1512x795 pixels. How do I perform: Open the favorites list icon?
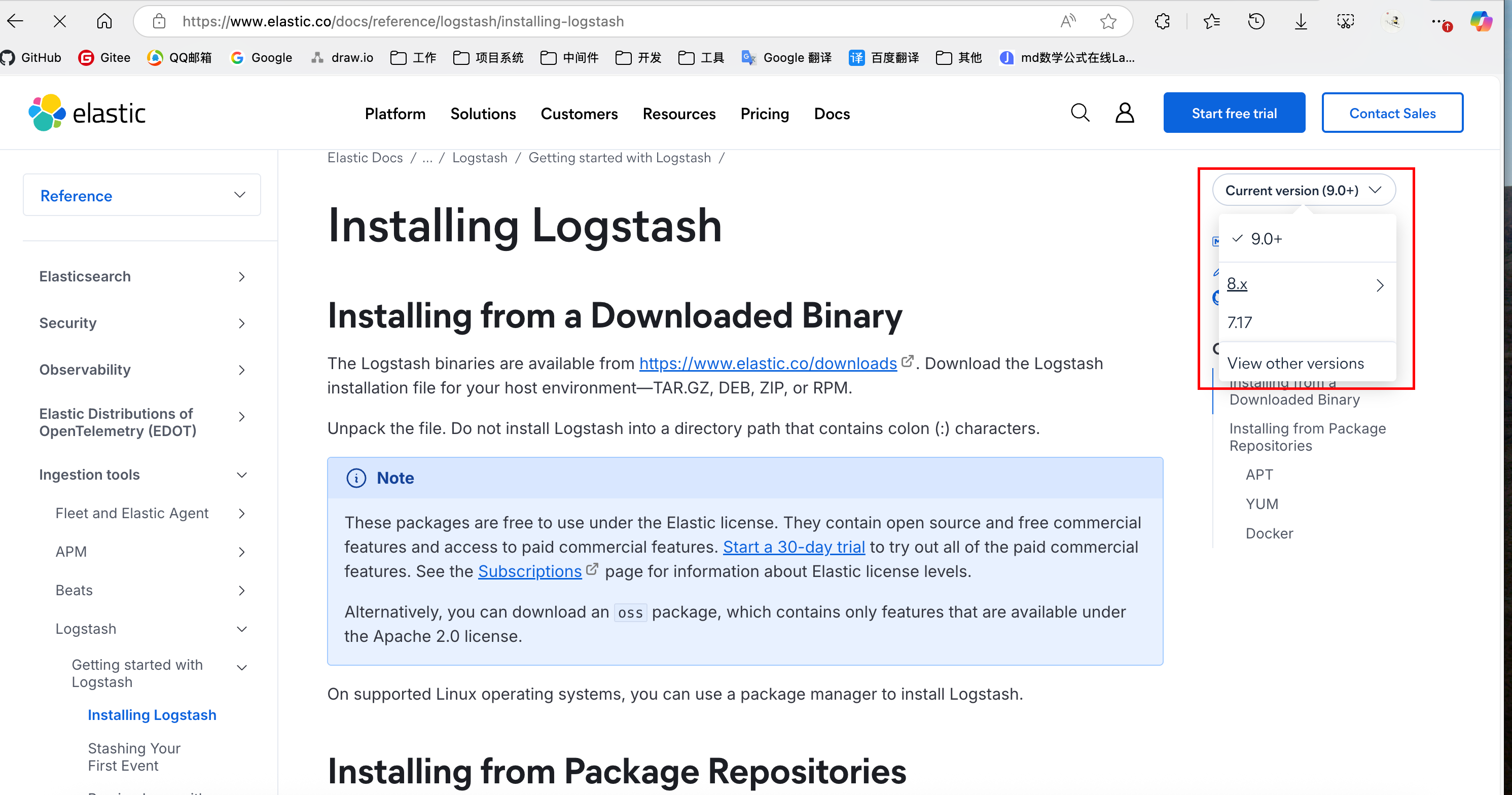pyautogui.click(x=1211, y=22)
